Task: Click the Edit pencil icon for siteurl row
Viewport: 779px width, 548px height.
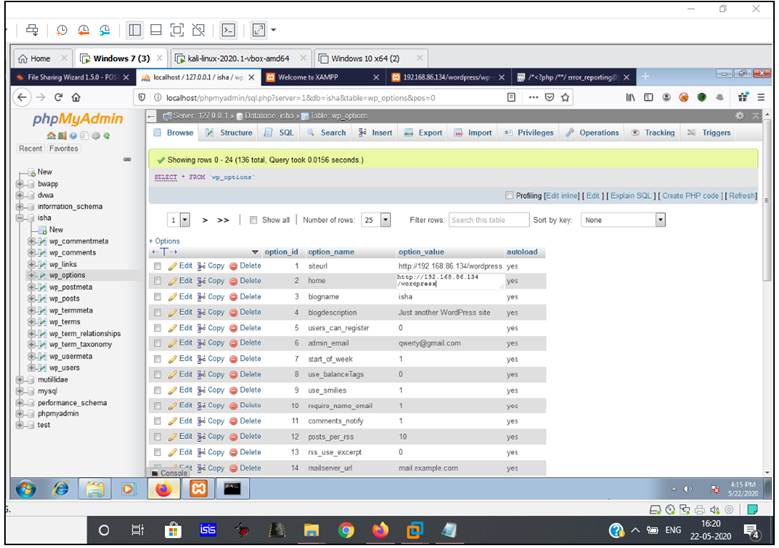Action: tap(173, 266)
